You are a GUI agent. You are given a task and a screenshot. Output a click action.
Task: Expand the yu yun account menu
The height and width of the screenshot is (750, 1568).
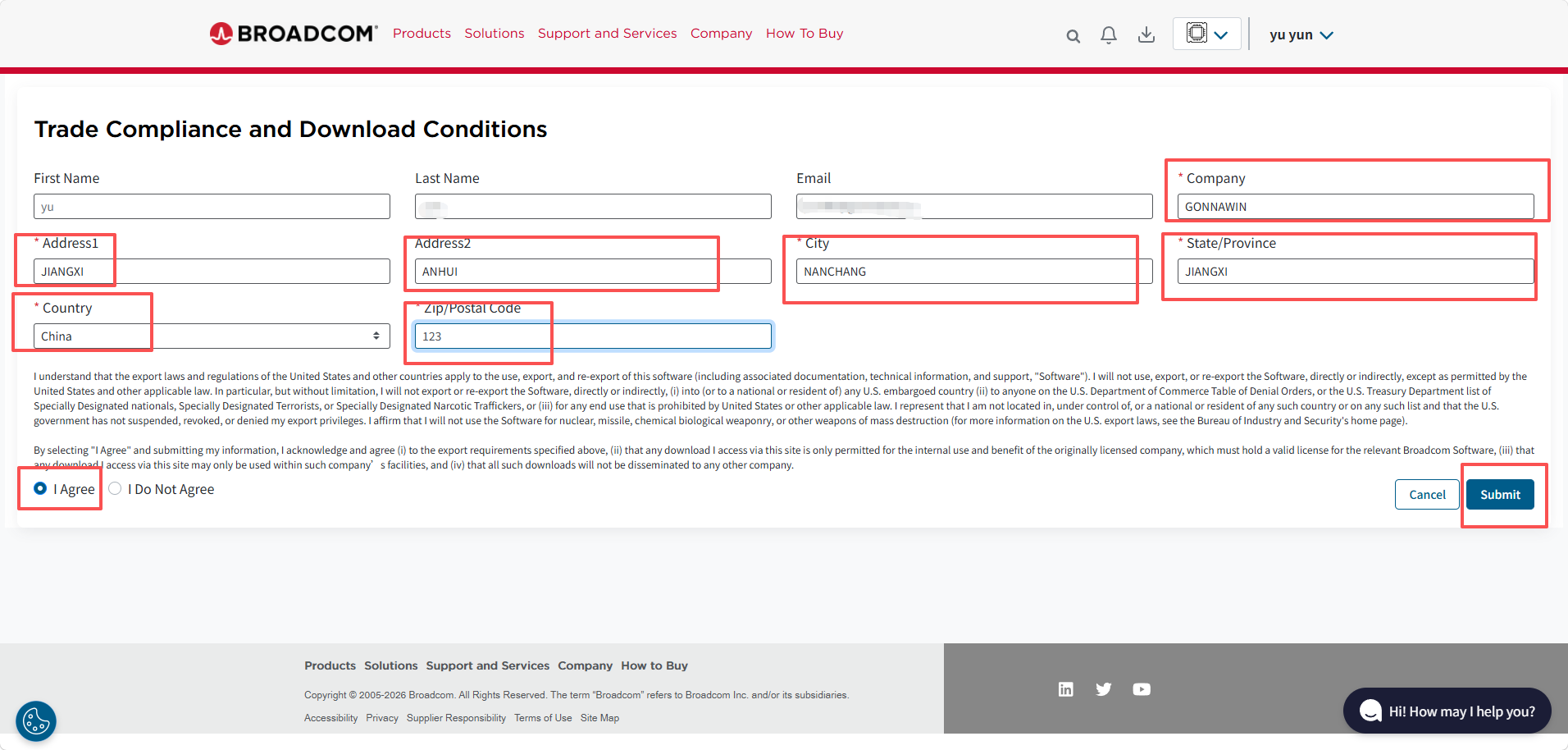[x=1301, y=34]
